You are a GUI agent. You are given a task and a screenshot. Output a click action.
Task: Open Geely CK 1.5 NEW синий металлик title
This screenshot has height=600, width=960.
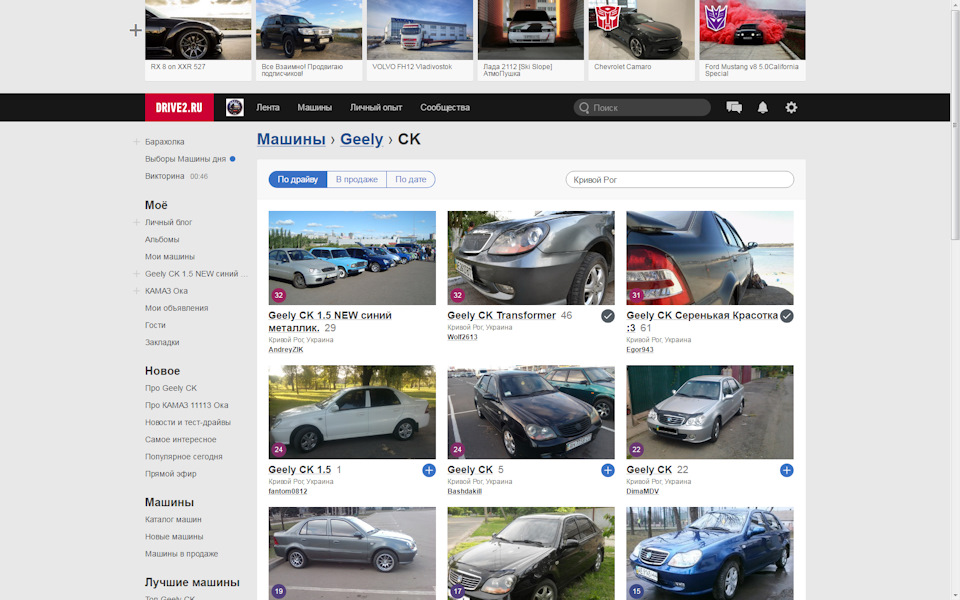coord(329,321)
